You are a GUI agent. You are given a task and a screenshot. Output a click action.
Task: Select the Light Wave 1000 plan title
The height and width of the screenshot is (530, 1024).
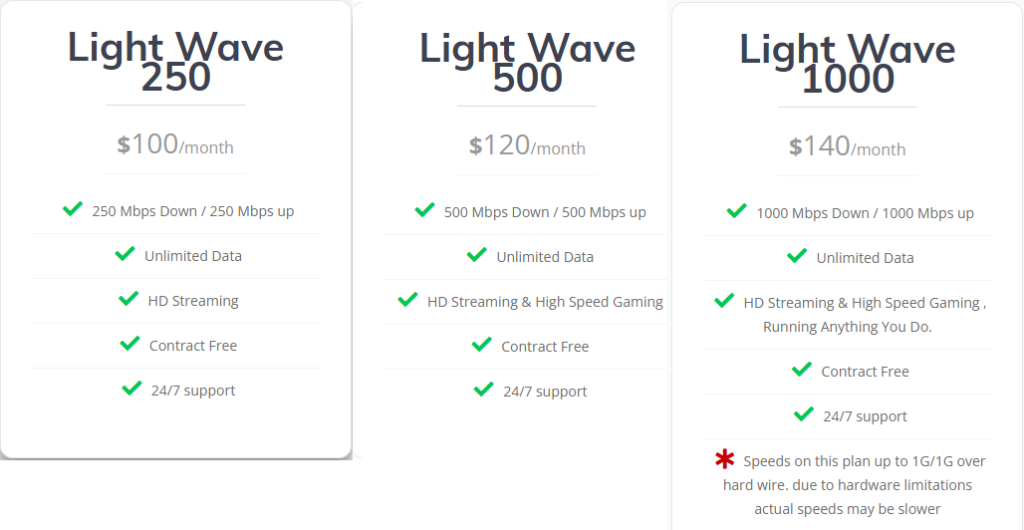pos(847,64)
